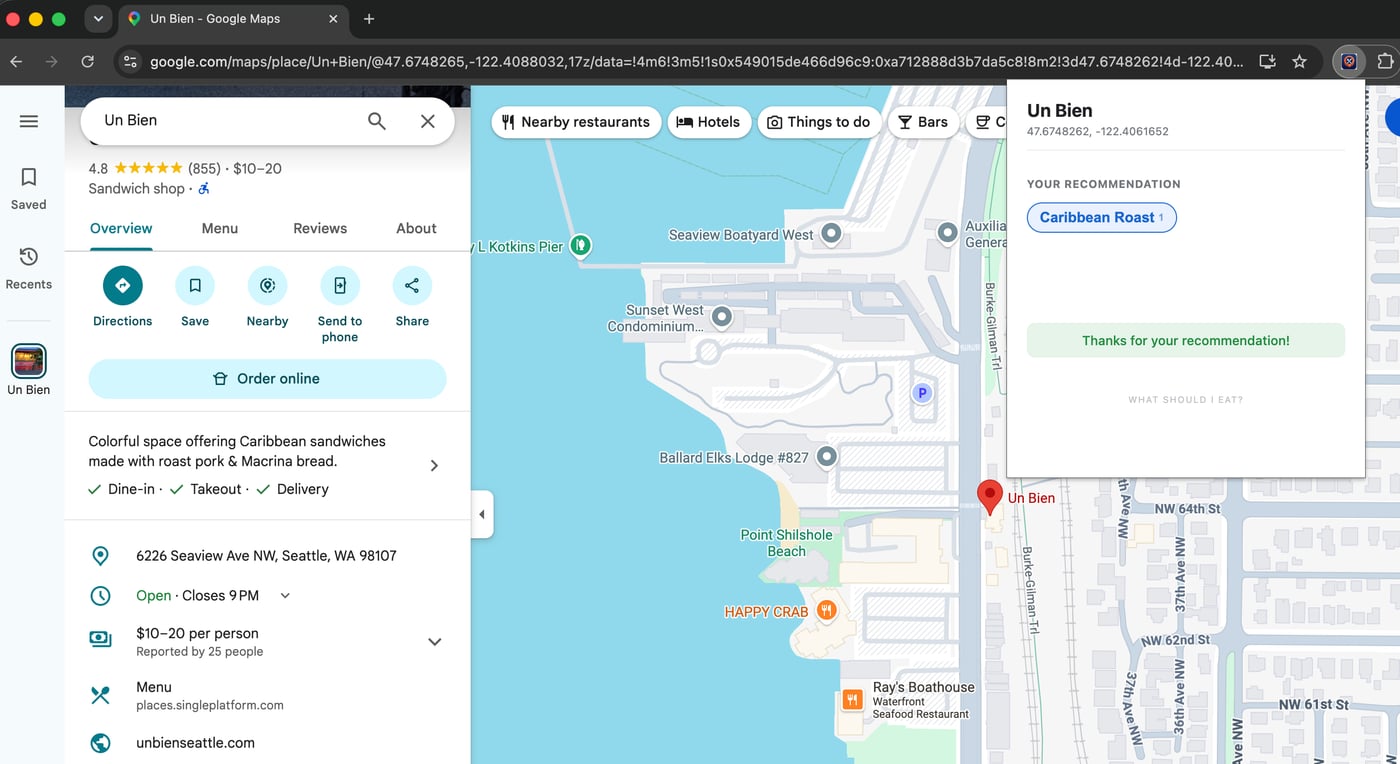
Task: Open the unbienseattle.com website link
Action: click(195, 743)
